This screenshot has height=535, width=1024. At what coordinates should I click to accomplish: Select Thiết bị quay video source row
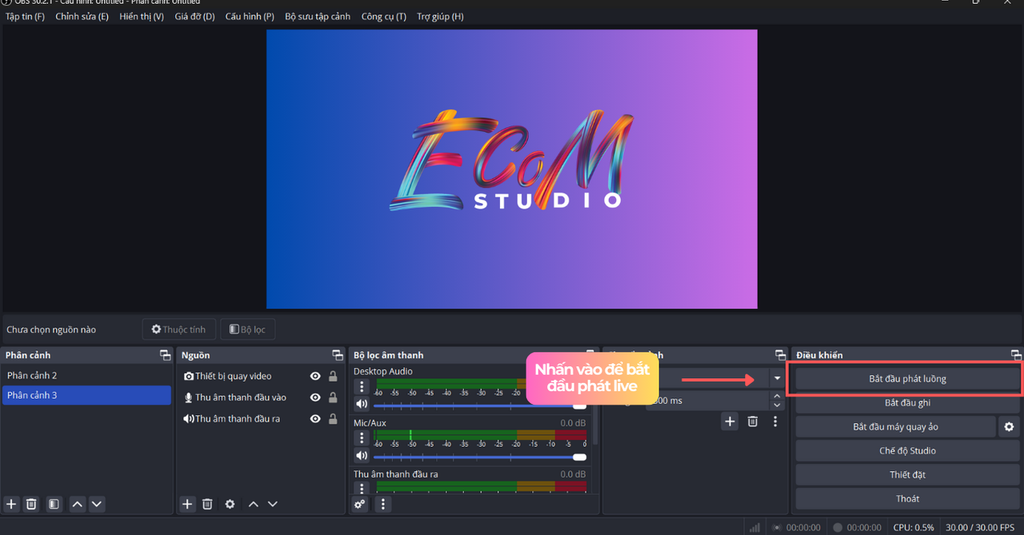pos(259,376)
